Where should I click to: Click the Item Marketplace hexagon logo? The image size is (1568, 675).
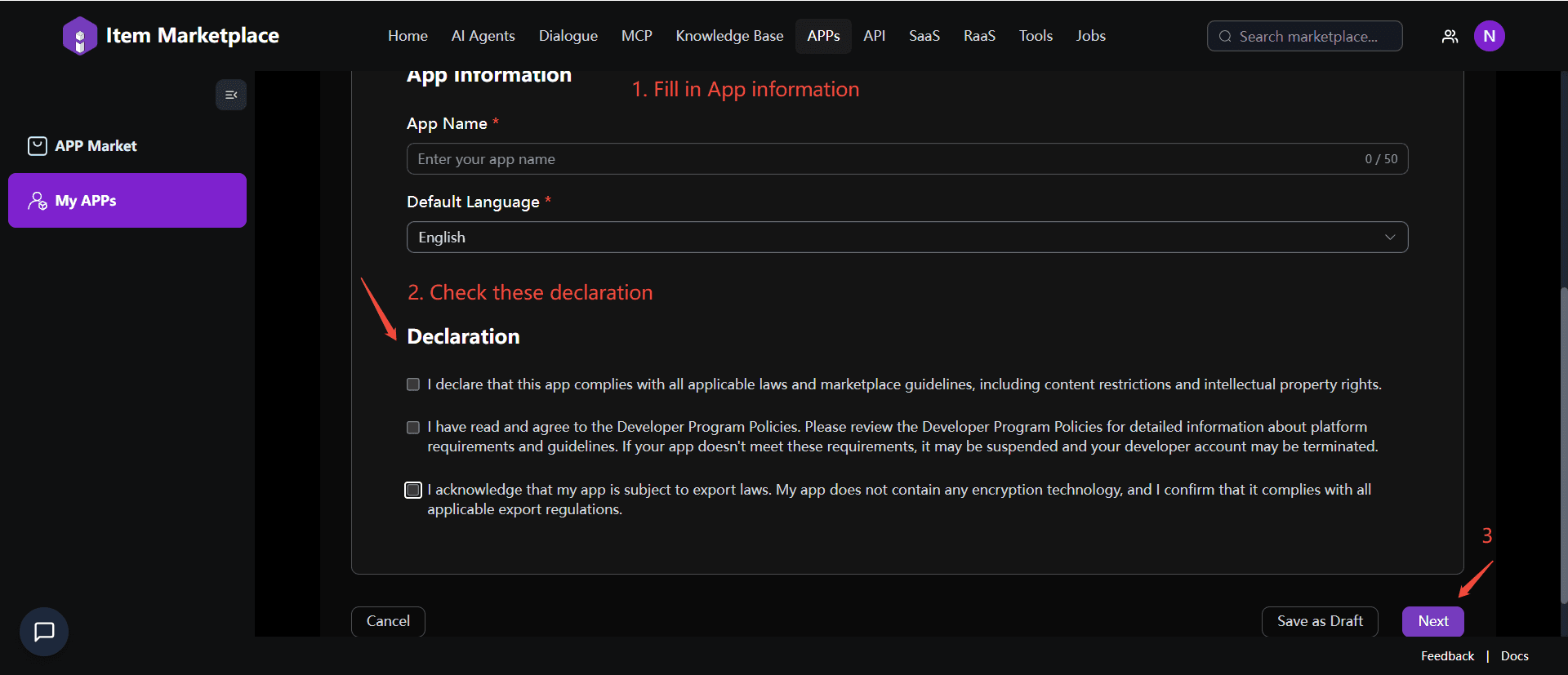click(x=79, y=36)
